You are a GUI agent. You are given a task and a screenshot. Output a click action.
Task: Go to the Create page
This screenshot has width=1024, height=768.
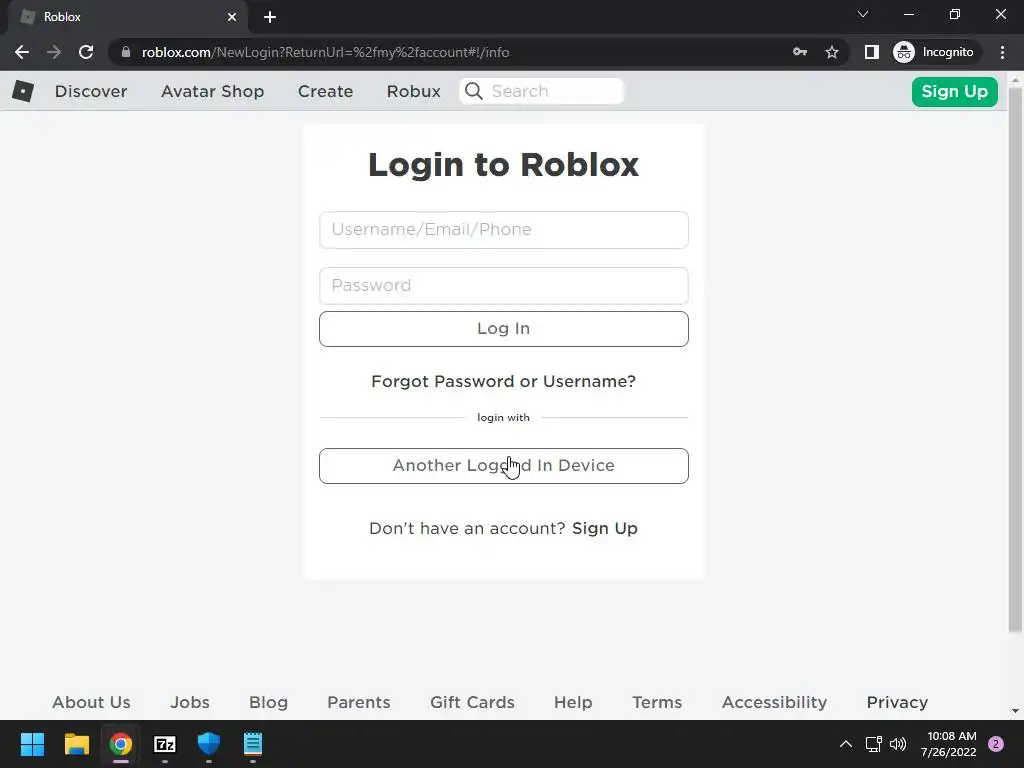325,91
